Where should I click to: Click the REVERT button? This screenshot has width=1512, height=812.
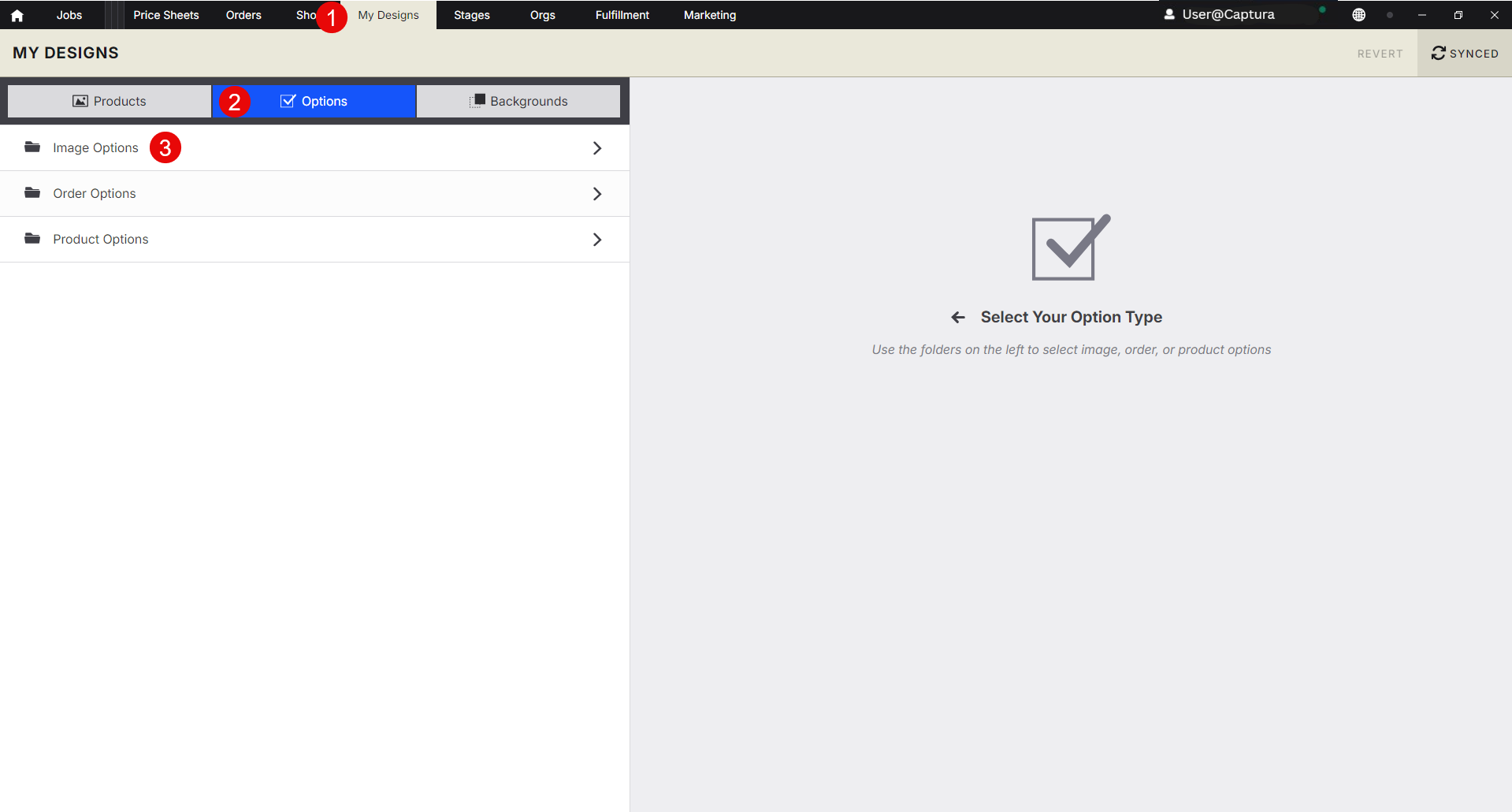(1380, 54)
